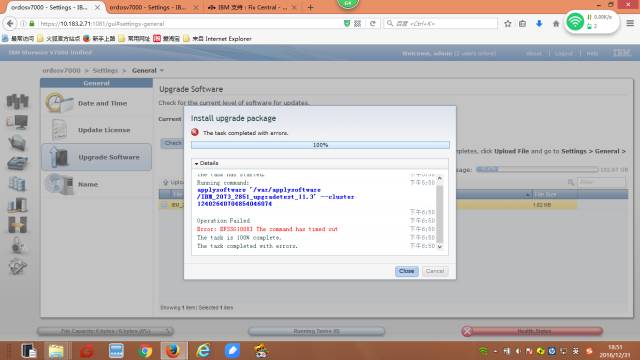Open the seventh left sidebar icon
640x360 pixels.
point(18,225)
